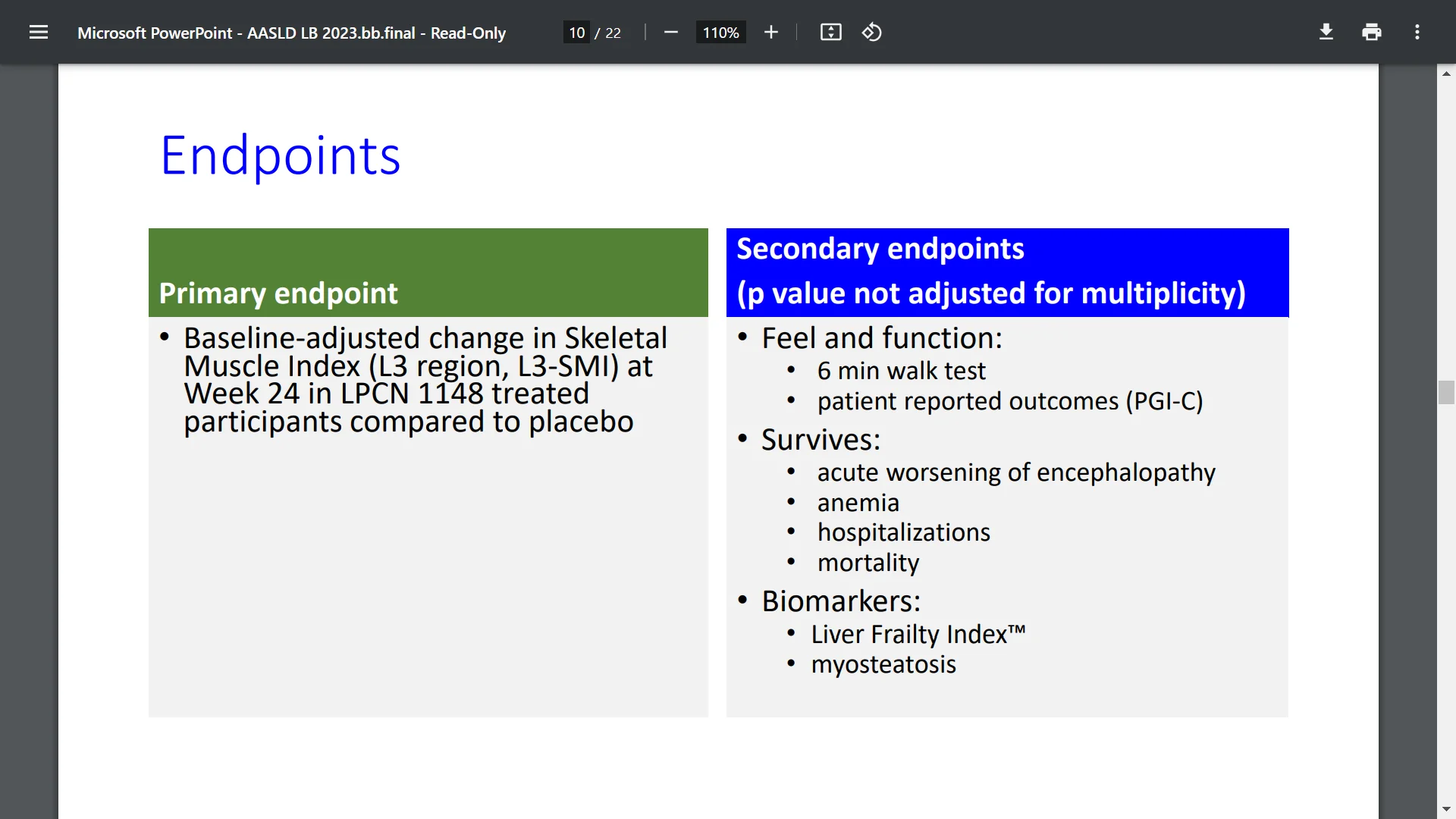This screenshot has height=819, width=1456.
Task: Click the 110% zoom level field
Action: click(x=720, y=33)
